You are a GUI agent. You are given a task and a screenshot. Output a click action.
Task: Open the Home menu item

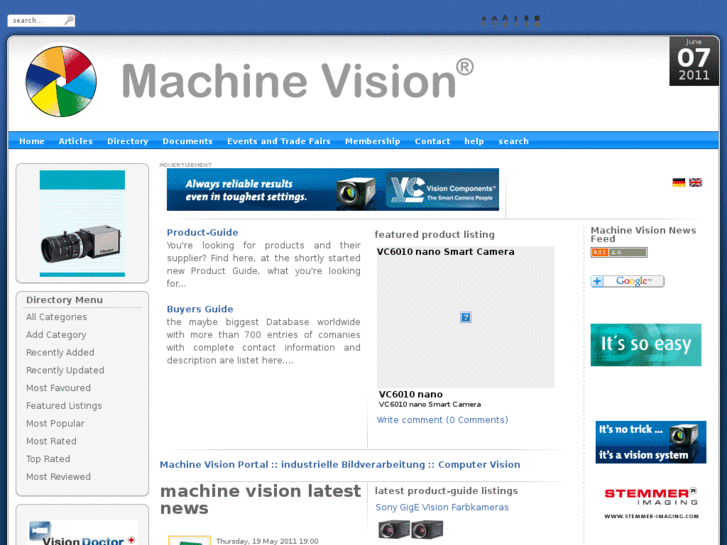(32, 141)
